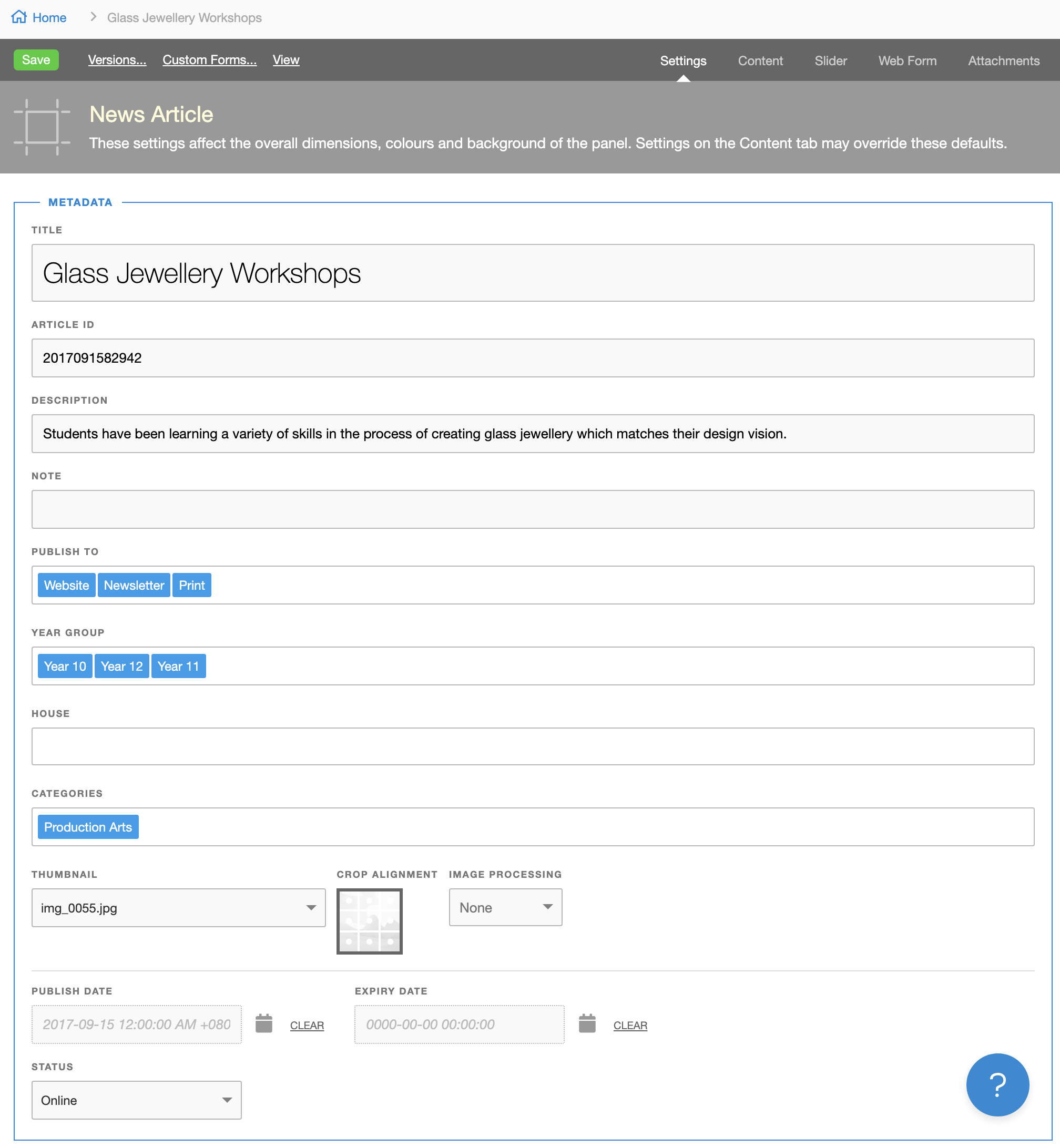Click the Custom Forms... link
Viewport: 1060px width, 1148px height.
[209, 59]
